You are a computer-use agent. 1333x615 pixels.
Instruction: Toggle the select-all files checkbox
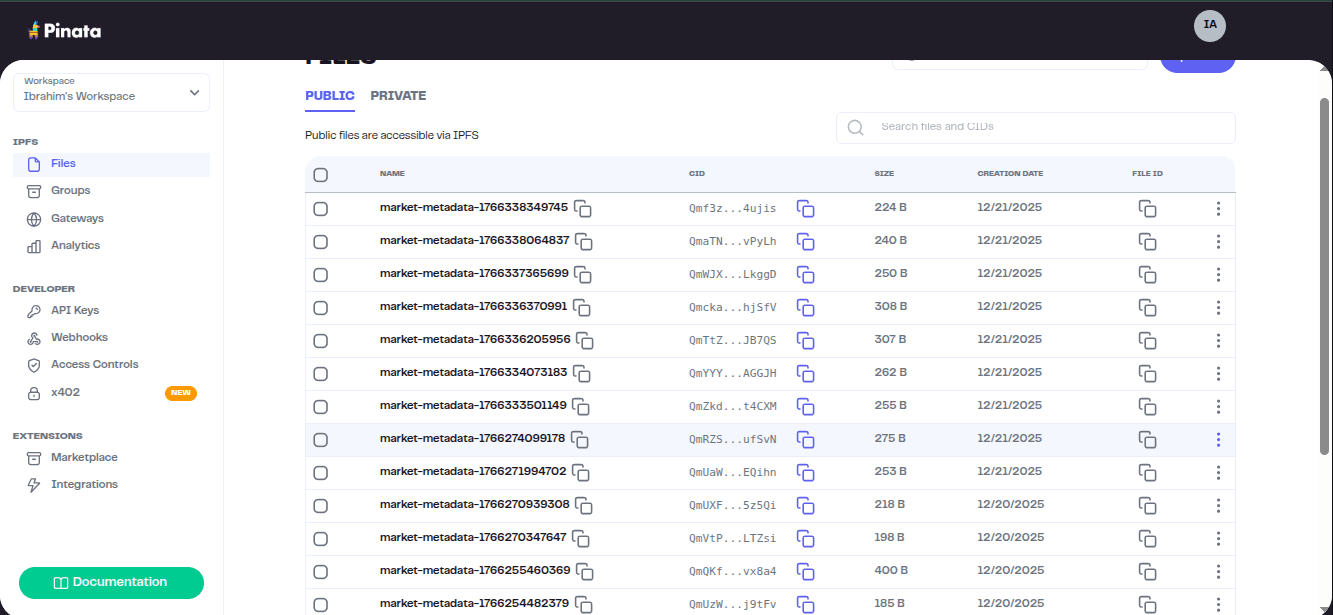tap(321, 175)
